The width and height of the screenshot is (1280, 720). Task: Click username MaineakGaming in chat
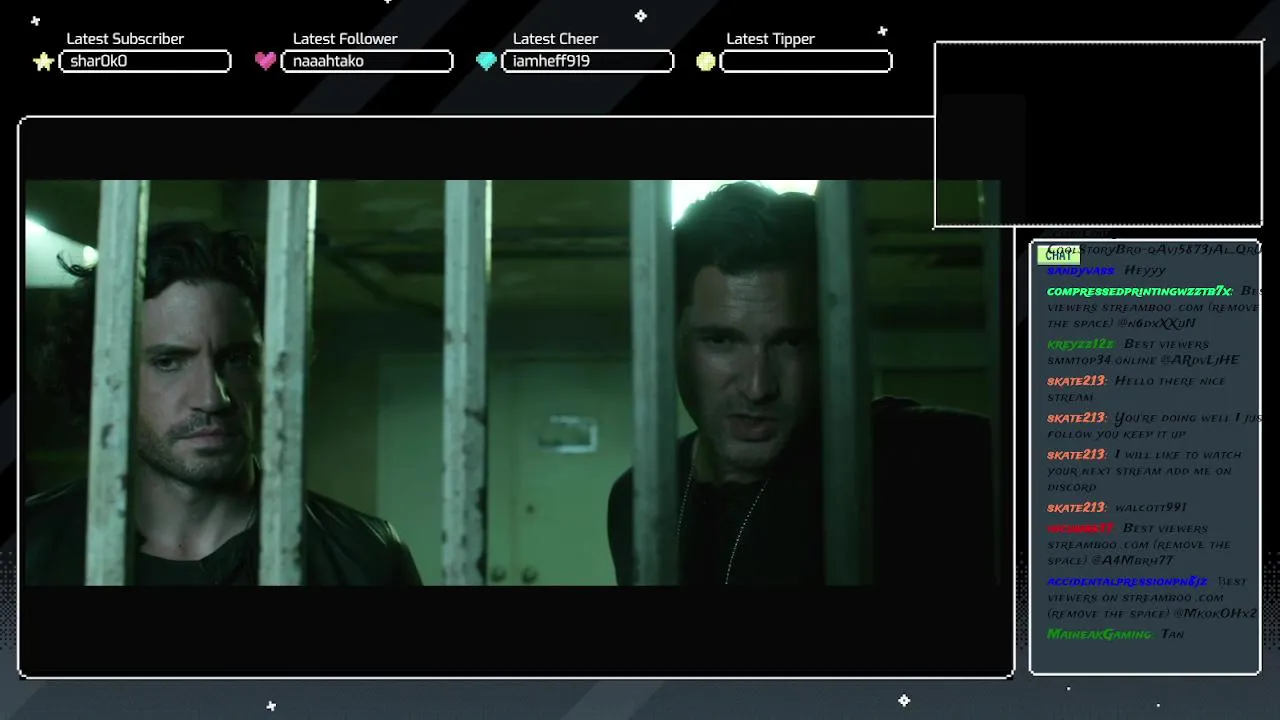pos(1099,634)
